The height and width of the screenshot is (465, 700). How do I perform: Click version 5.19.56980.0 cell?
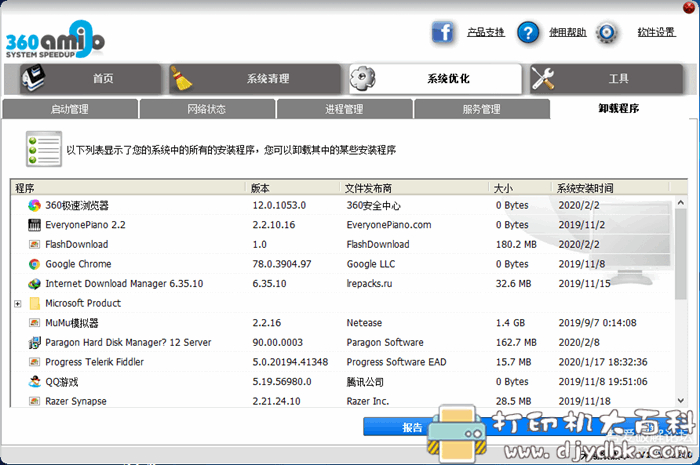coord(282,382)
